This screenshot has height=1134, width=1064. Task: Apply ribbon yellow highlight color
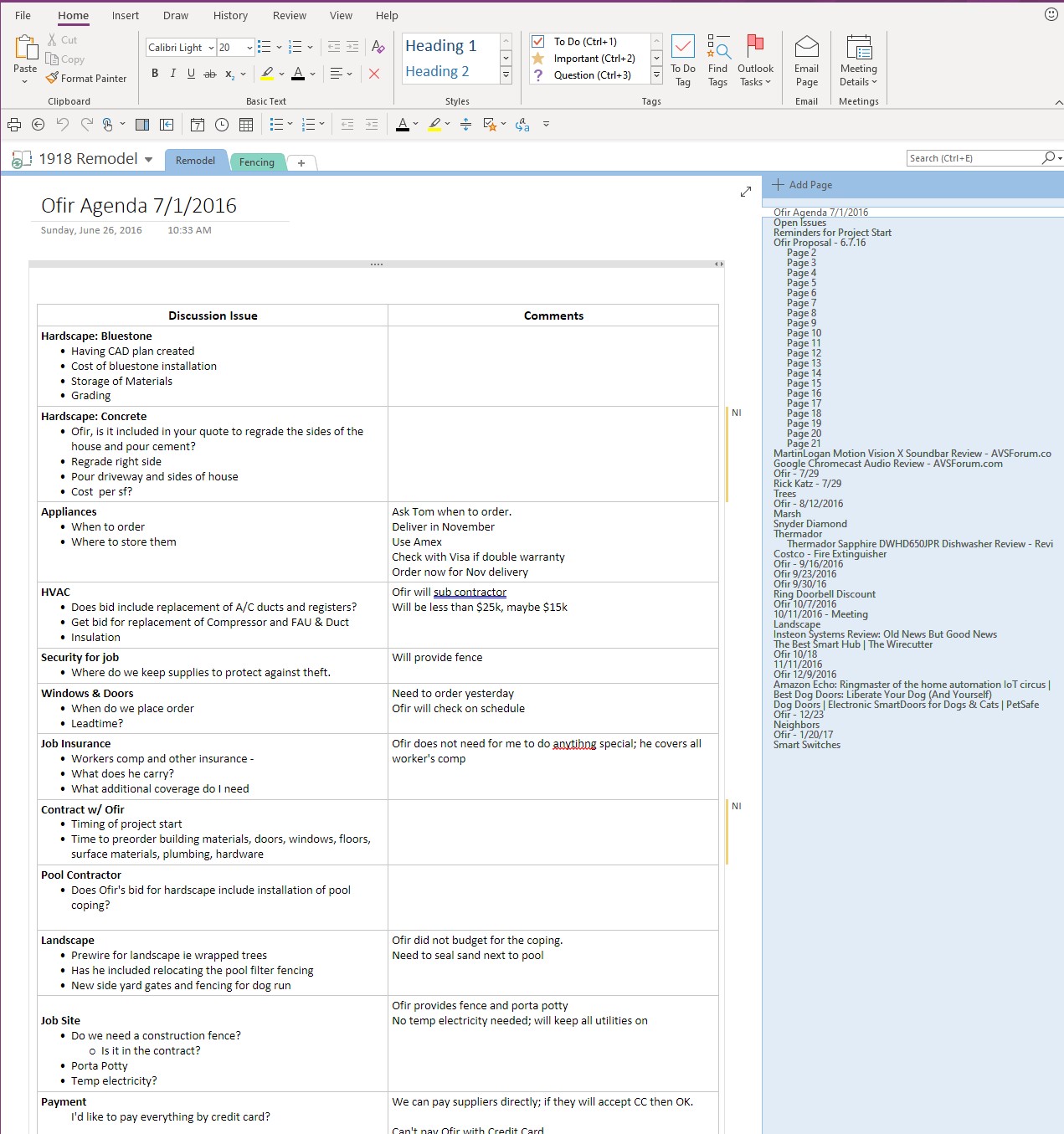pyautogui.click(x=267, y=74)
